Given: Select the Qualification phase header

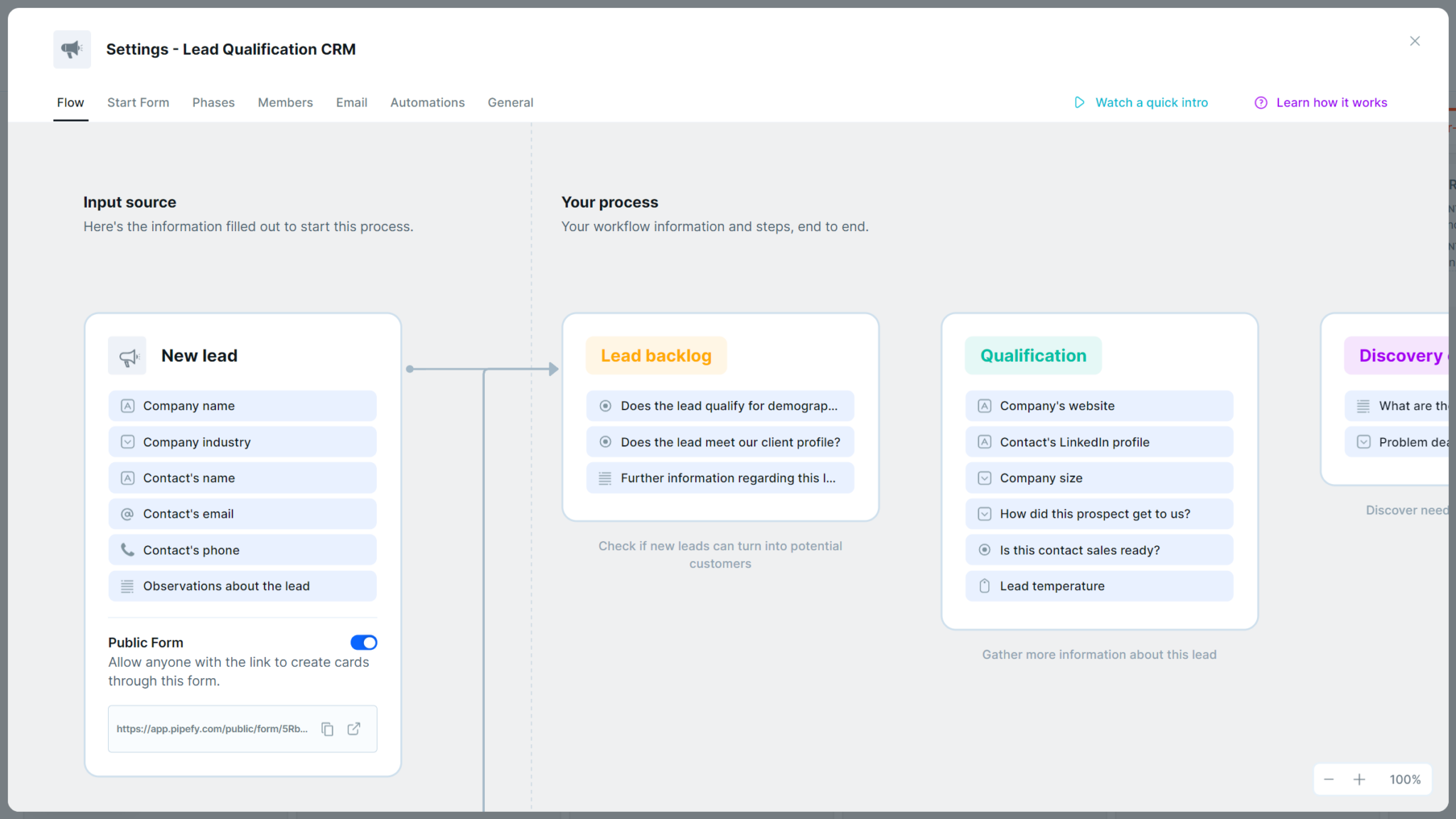Looking at the screenshot, I should (1033, 355).
